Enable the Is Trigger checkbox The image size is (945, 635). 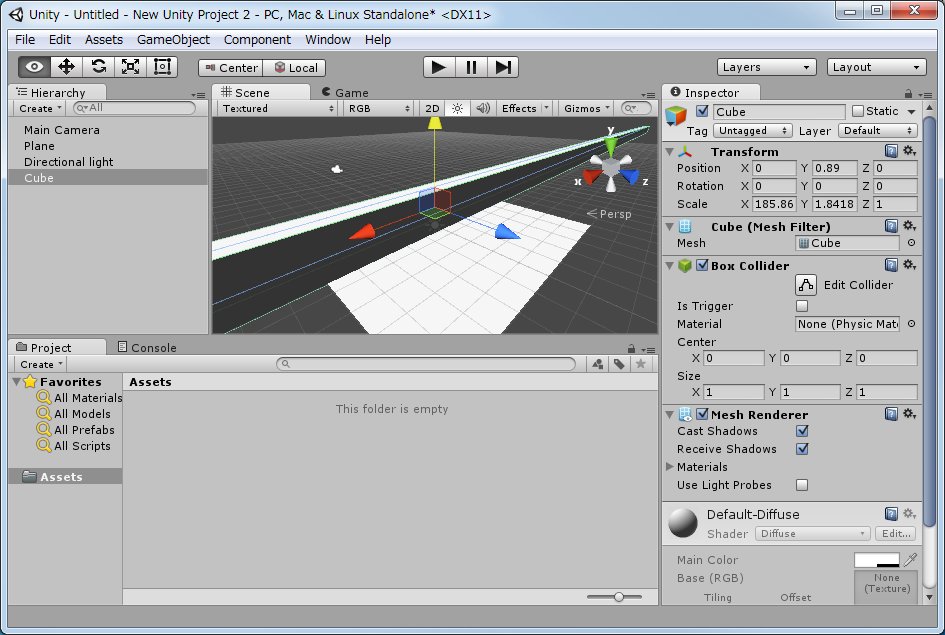802,306
